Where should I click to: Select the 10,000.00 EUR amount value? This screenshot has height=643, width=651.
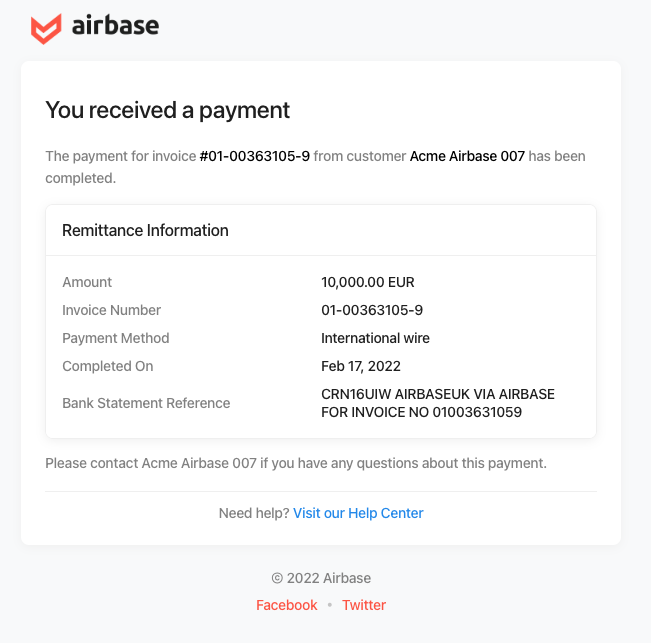click(367, 282)
